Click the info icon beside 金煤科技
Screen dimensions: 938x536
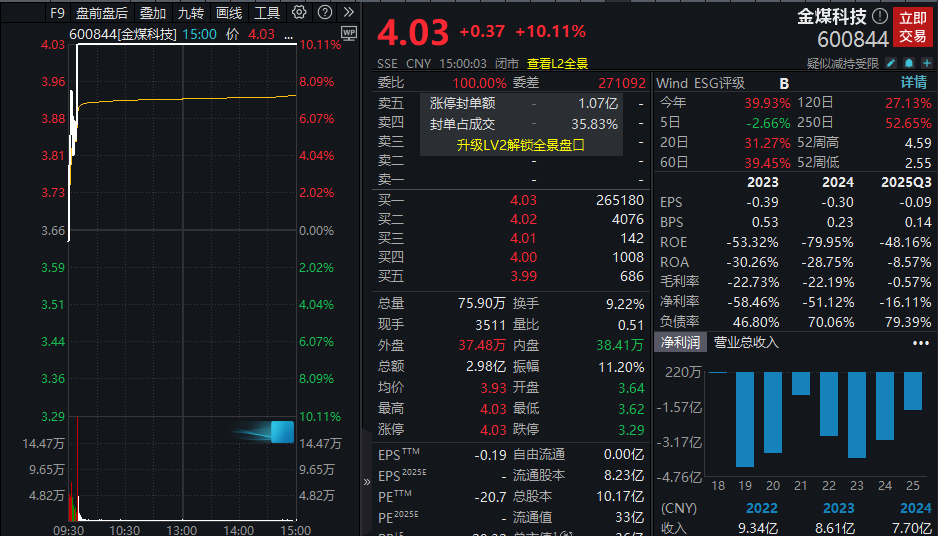click(880, 16)
